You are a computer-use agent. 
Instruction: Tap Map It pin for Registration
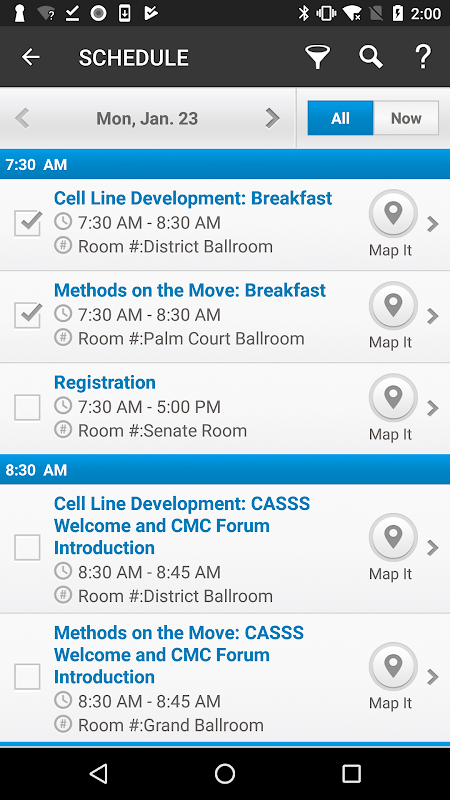point(393,398)
